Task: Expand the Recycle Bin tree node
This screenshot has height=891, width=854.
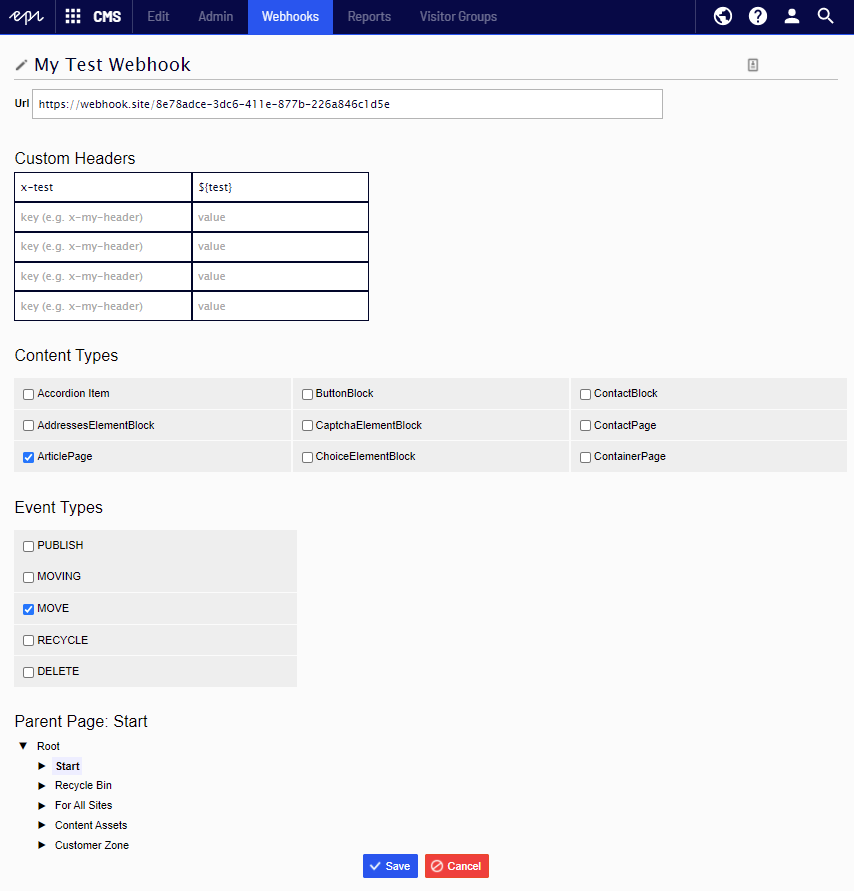Action: pyautogui.click(x=42, y=786)
